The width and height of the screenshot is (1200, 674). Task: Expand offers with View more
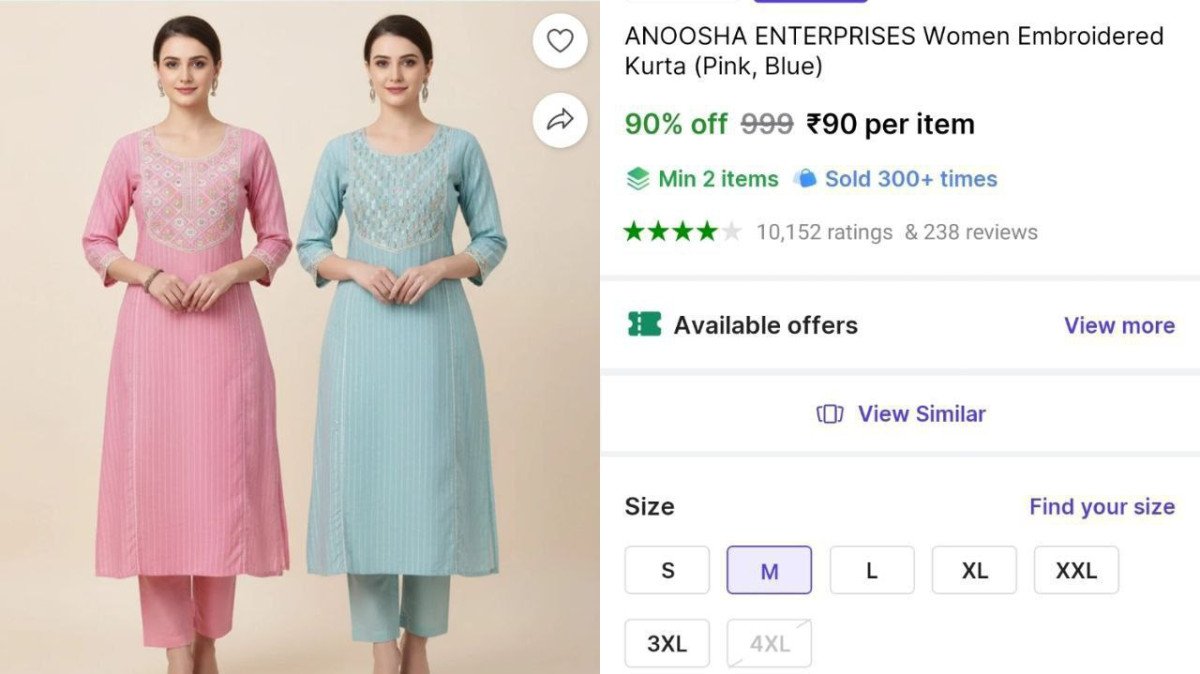[x=1119, y=325]
